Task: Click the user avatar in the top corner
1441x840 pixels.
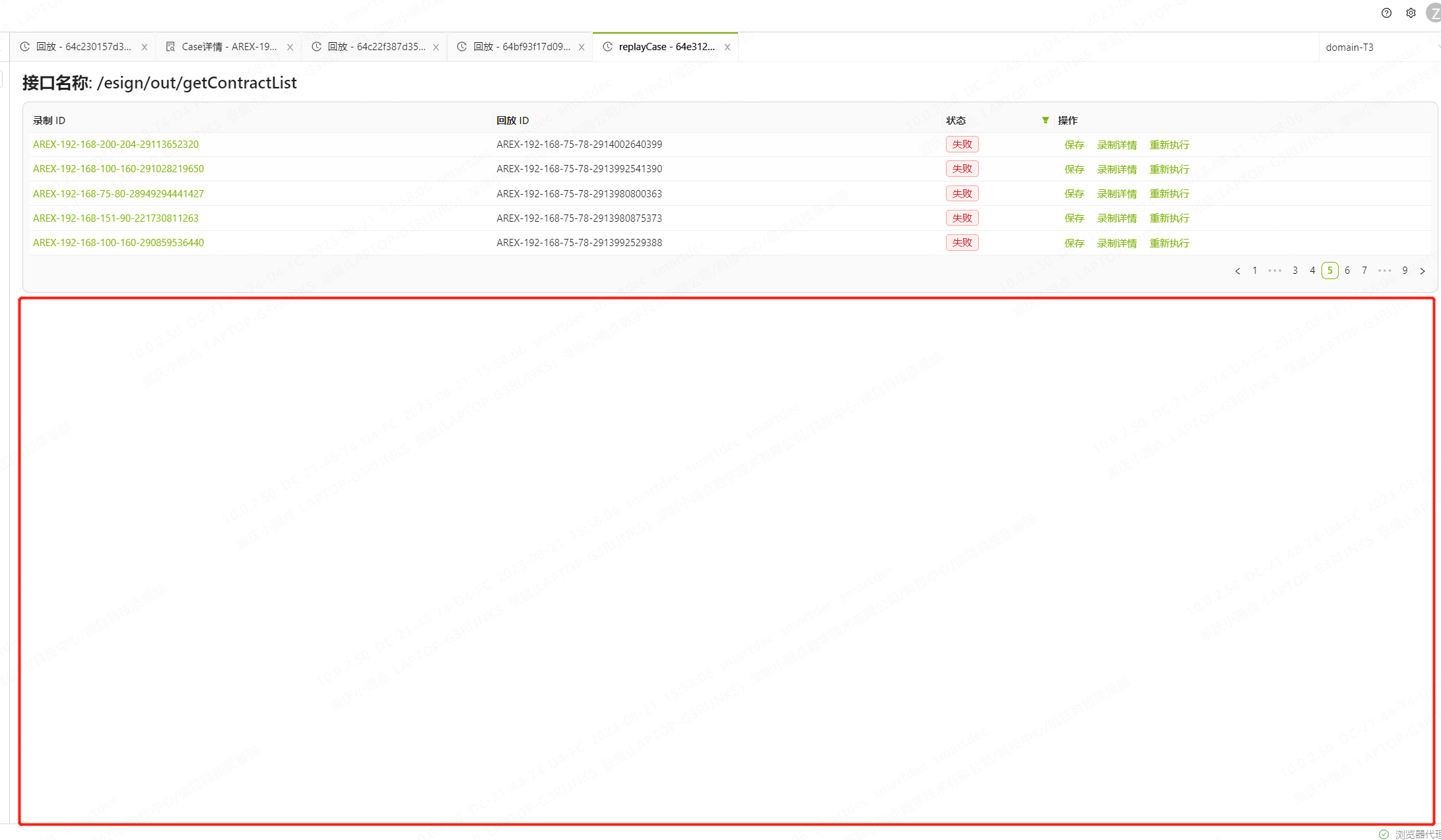Action: tap(1434, 13)
